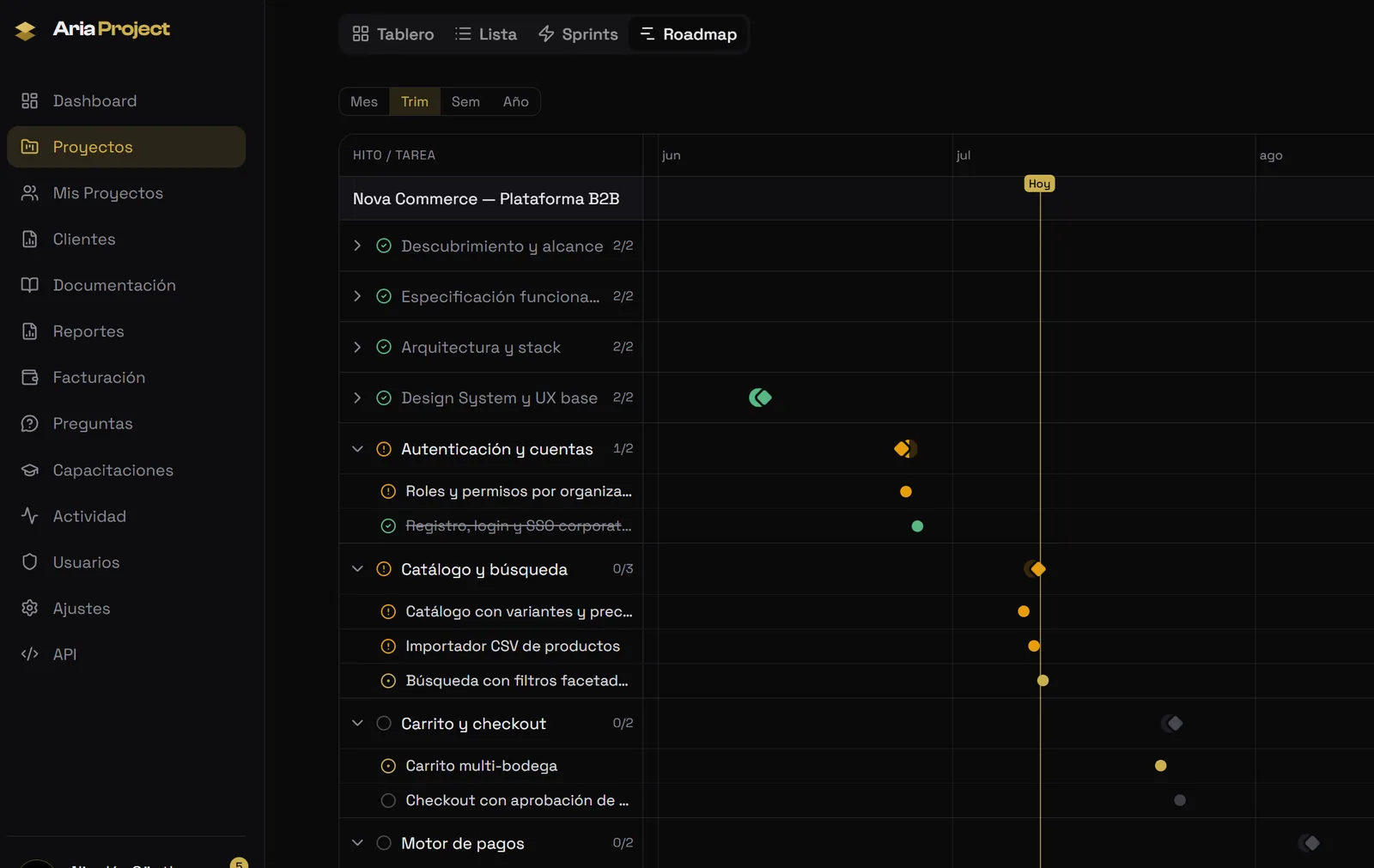Set the timeline scale to Trim

415,101
